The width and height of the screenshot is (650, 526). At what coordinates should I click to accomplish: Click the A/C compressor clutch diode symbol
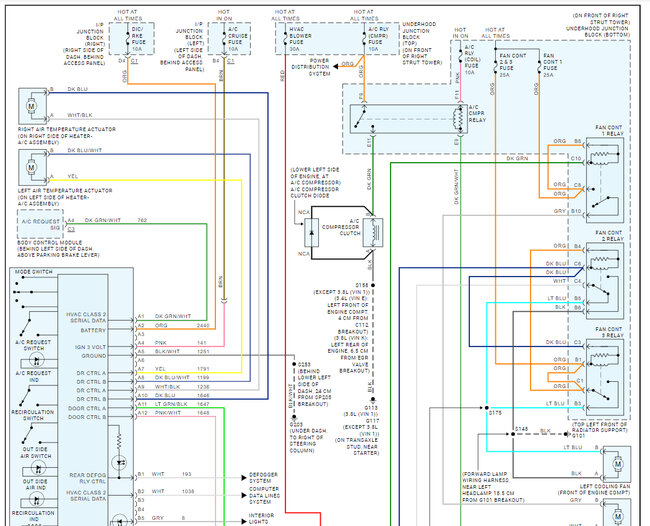click(x=312, y=232)
